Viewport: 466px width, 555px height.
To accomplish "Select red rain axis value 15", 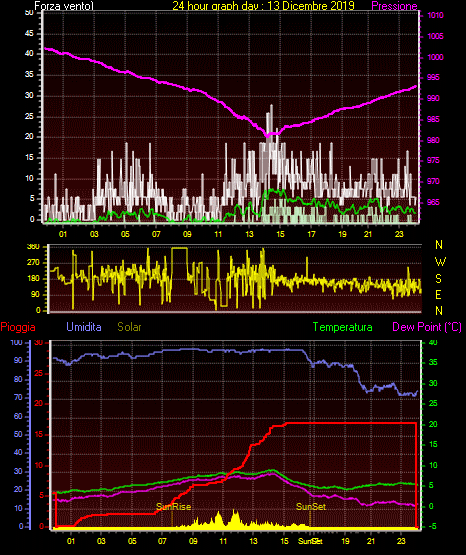I will point(39,434).
